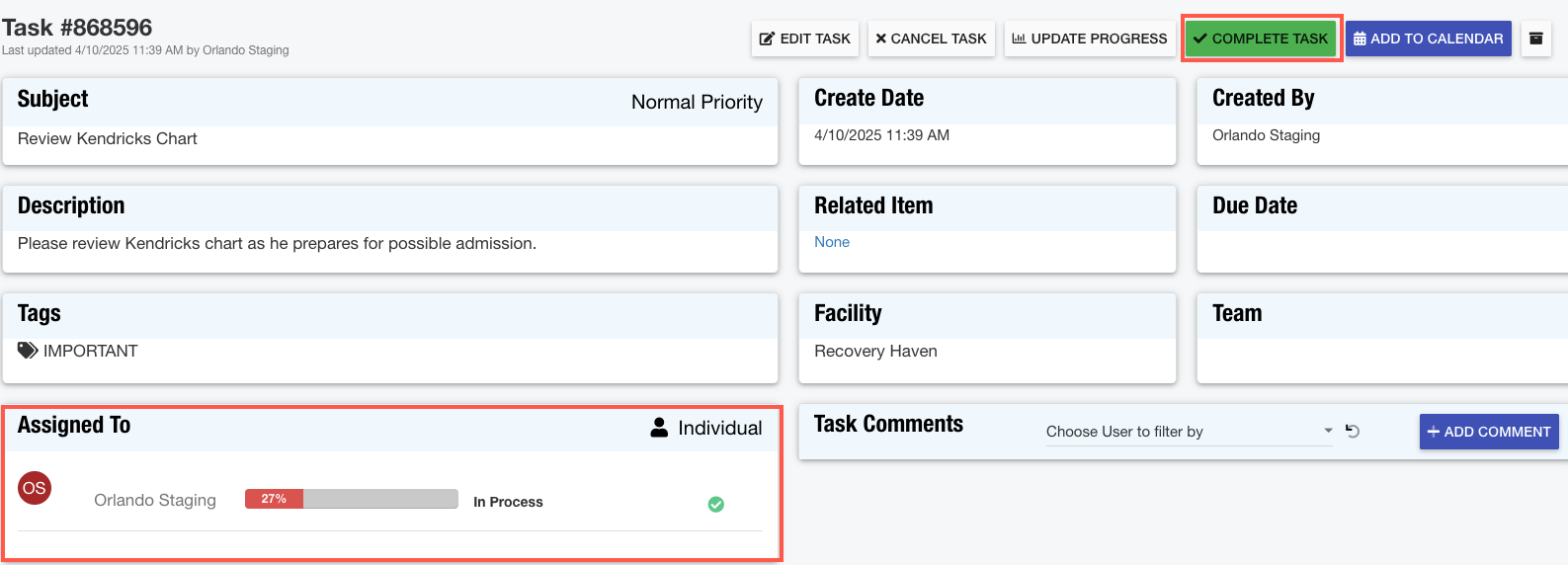Viewport: 1568px width, 565px height.
Task: Click the None link under Related Item
Action: tap(832, 242)
